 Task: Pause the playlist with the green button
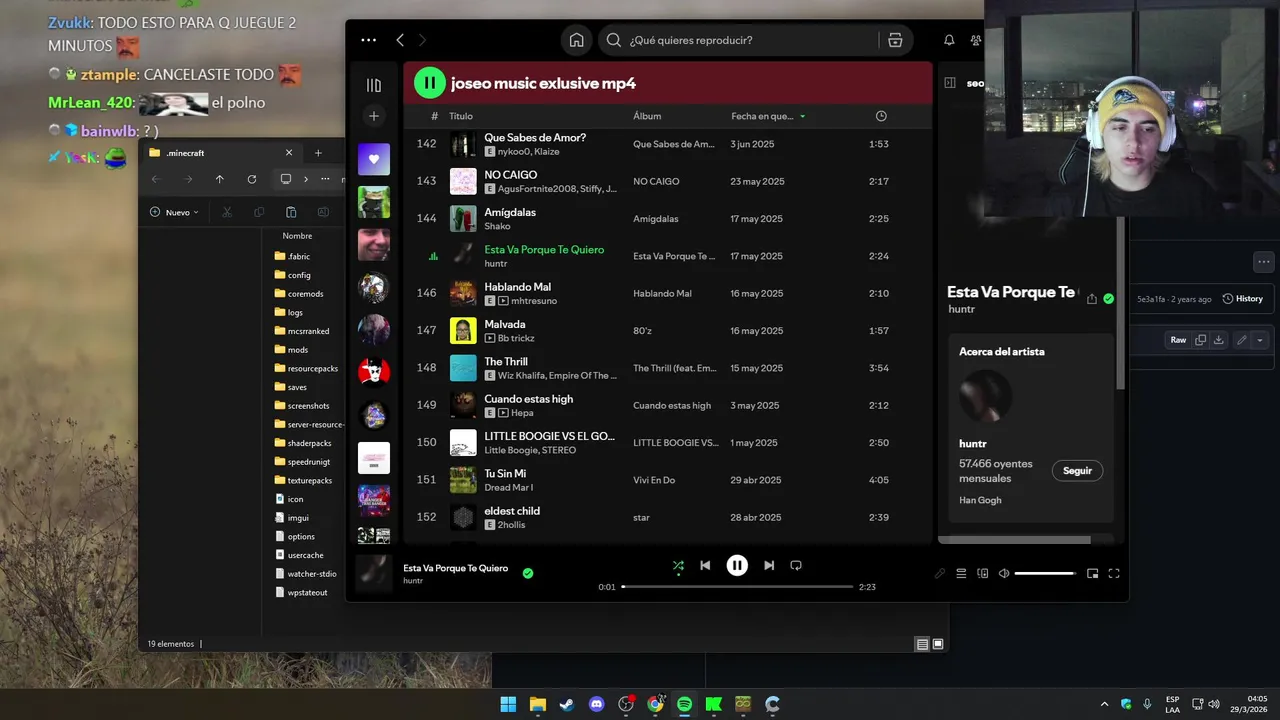(430, 83)
